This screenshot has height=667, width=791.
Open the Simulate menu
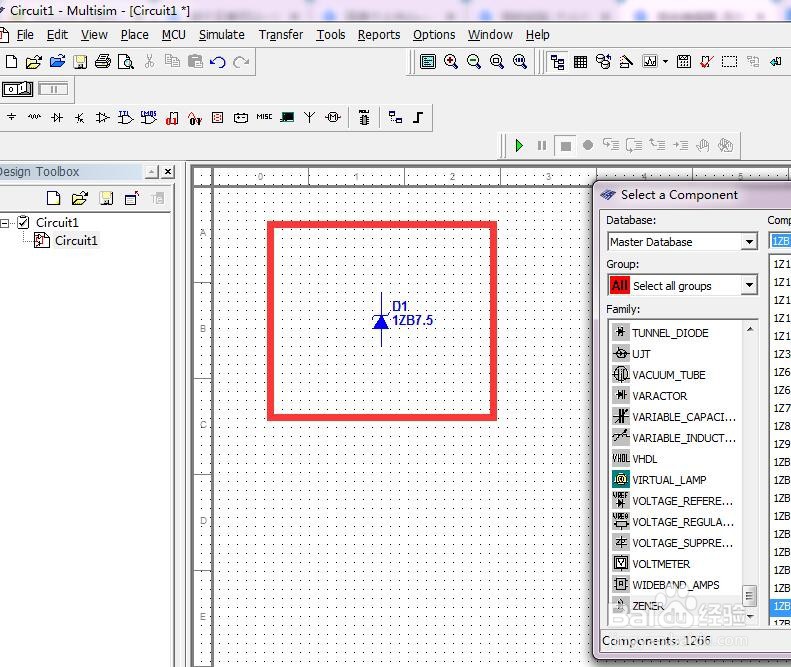coord(221,35)
